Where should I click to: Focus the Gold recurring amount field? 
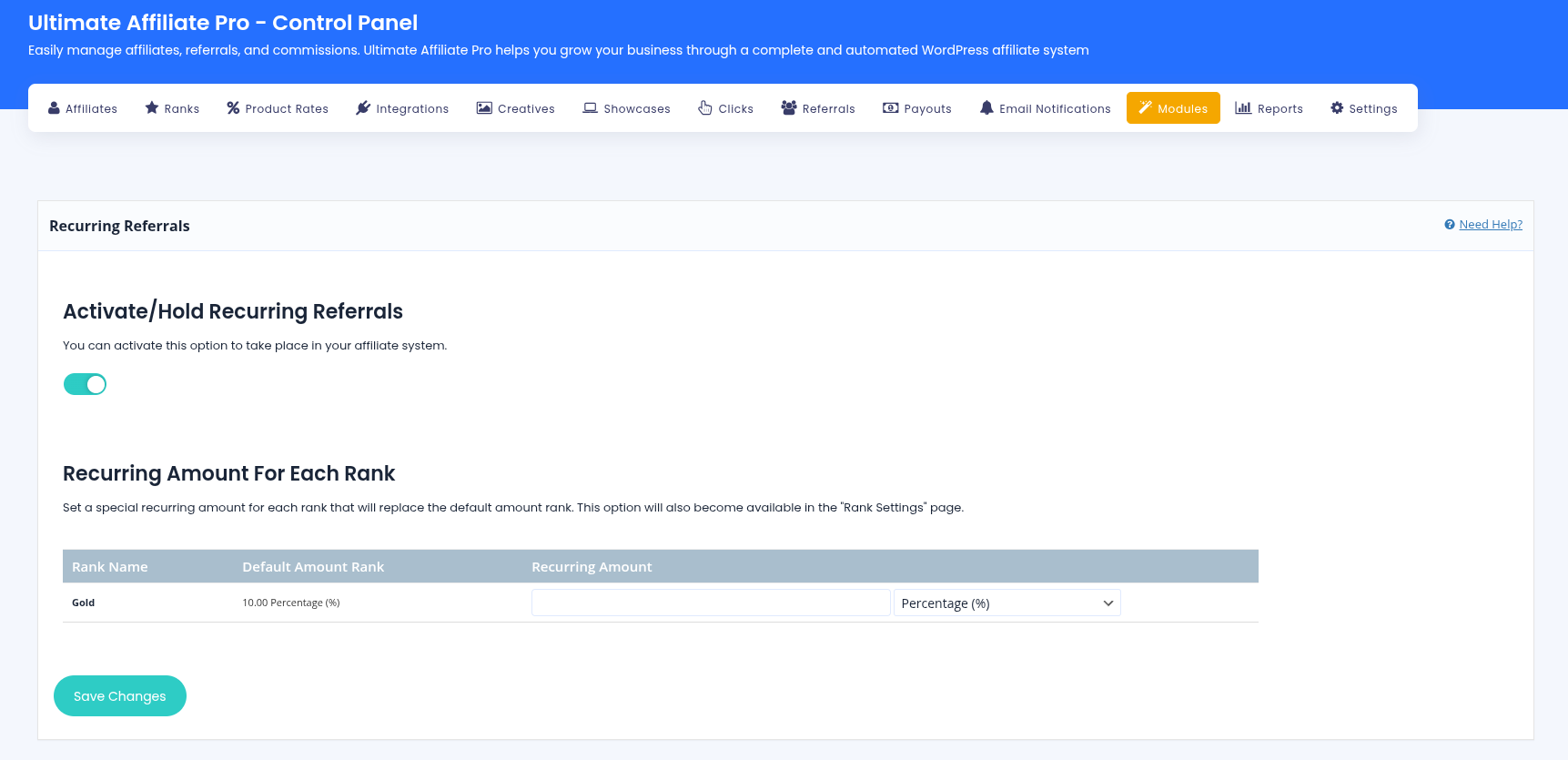(711, 603)
